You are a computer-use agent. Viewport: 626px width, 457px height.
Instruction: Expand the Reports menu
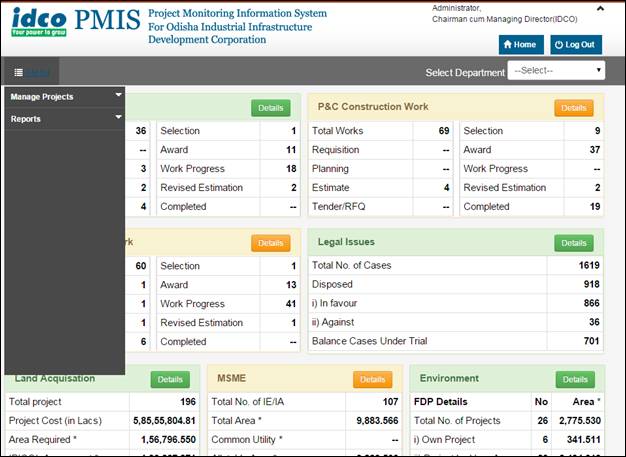coord(65,119)
